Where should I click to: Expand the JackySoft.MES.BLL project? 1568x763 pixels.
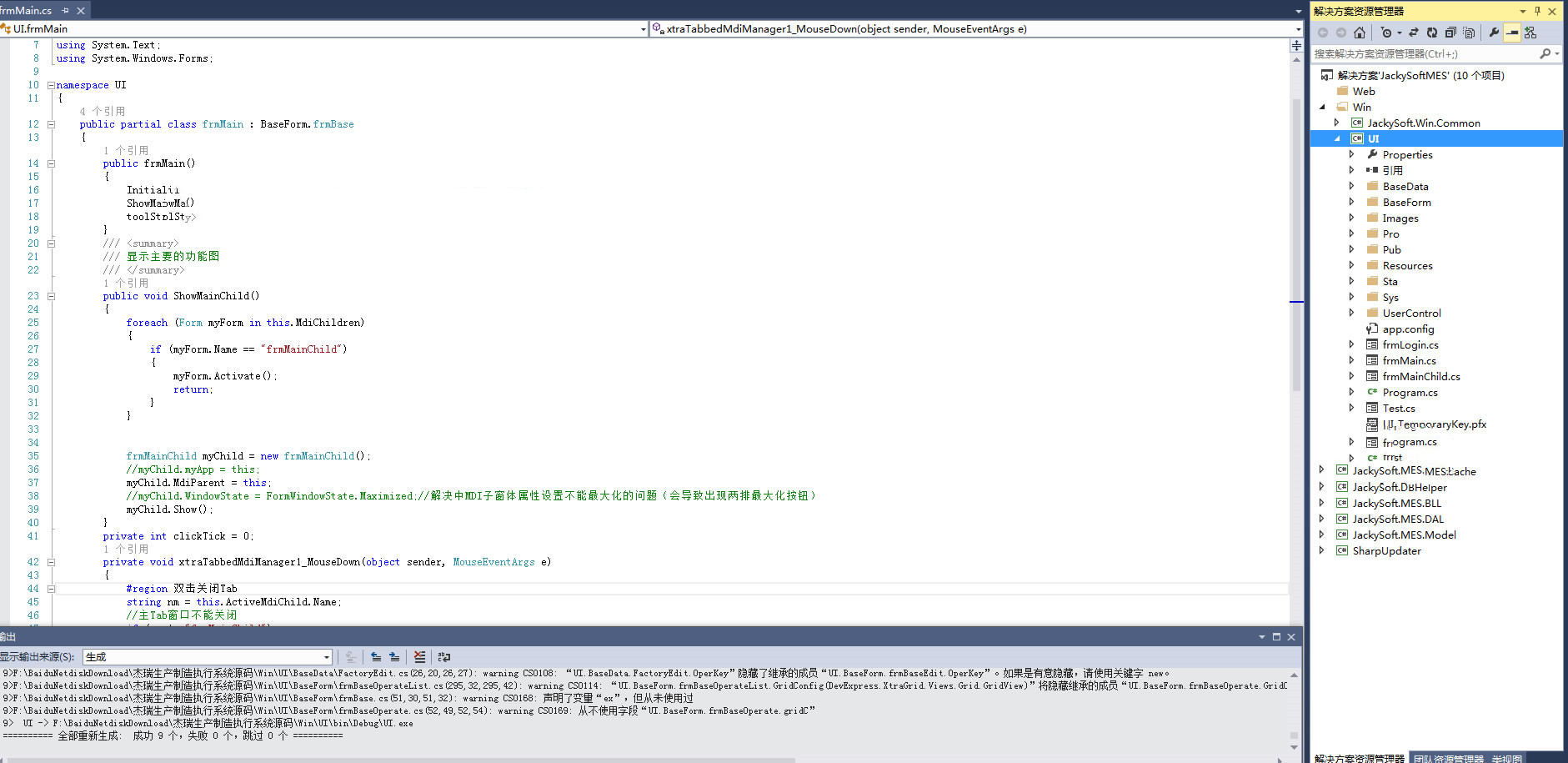click(x=1322, y=503)
